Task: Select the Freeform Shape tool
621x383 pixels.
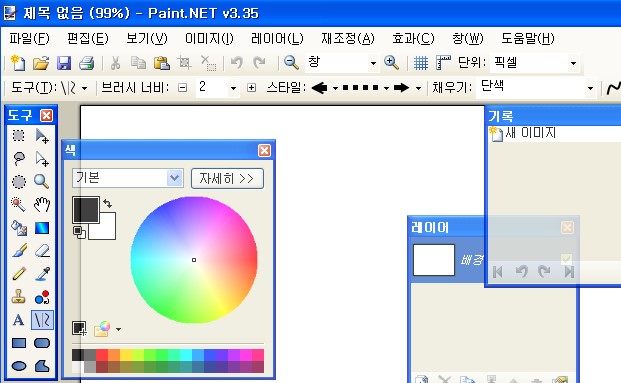Action: click(x=42, y=366)
